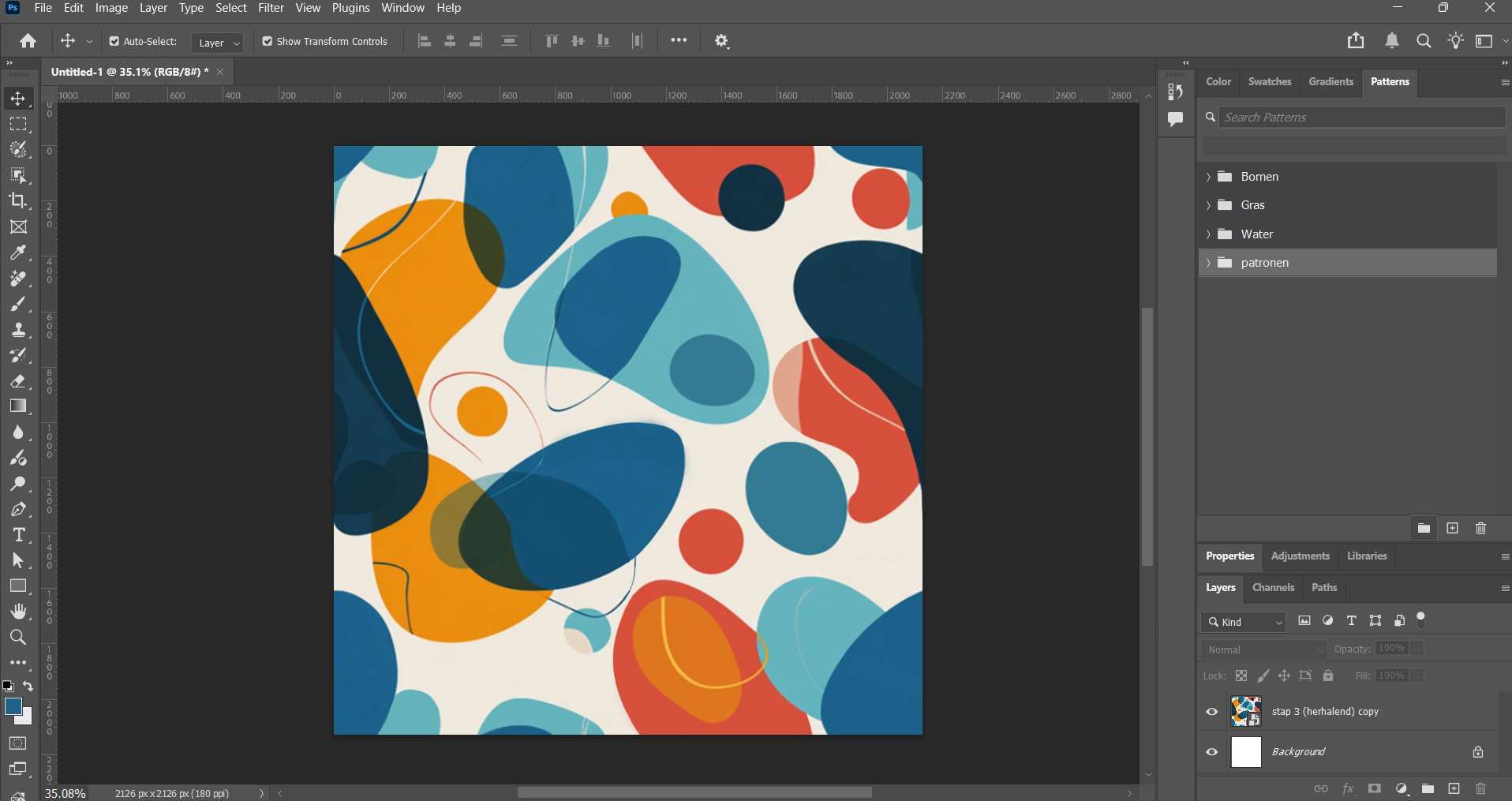This screenshot has width=1512, height=801.
Task: Select the Frame tool
Action: tap(17, 227)
